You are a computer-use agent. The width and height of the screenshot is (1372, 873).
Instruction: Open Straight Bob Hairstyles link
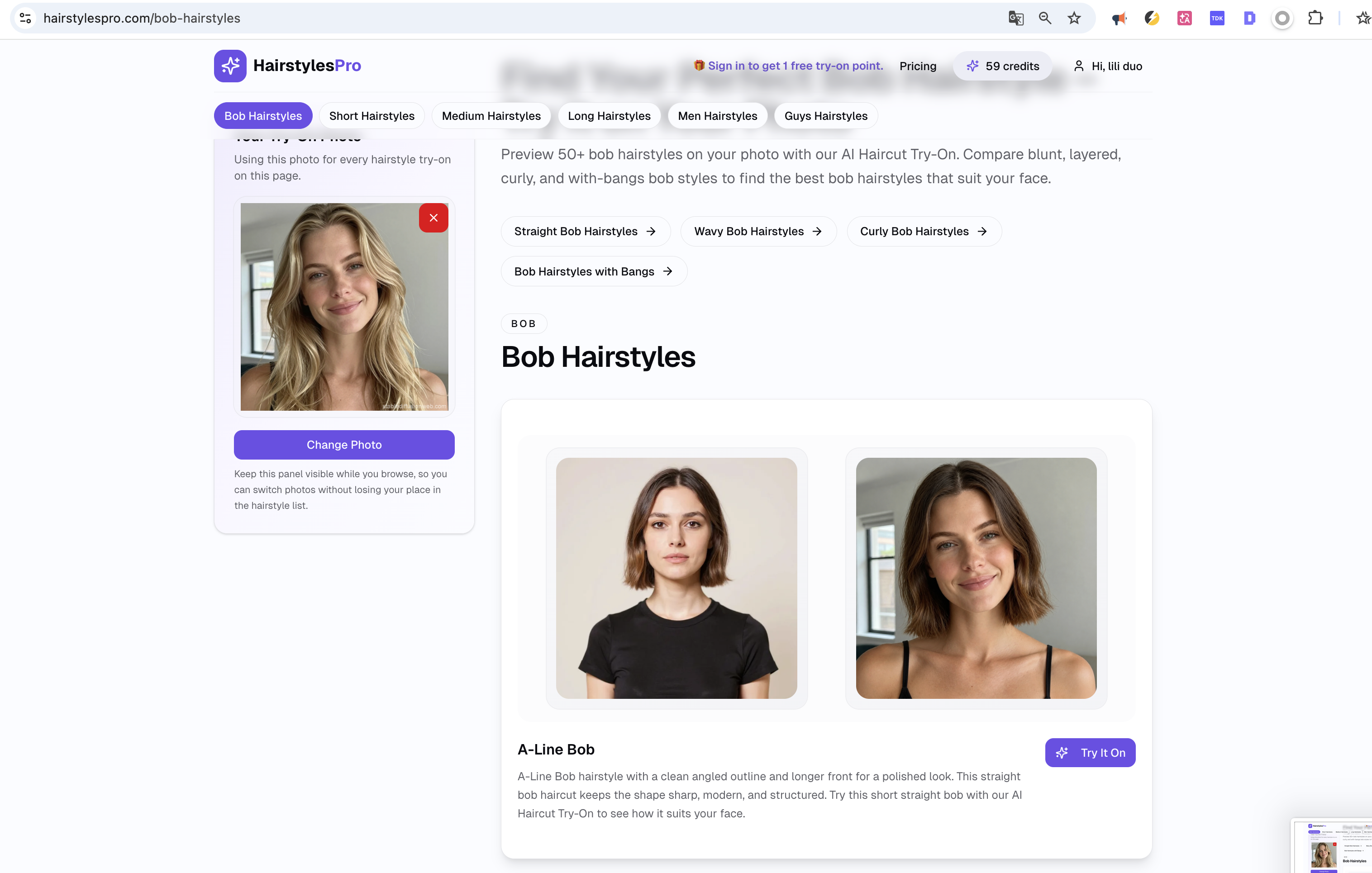coord(585,231)
